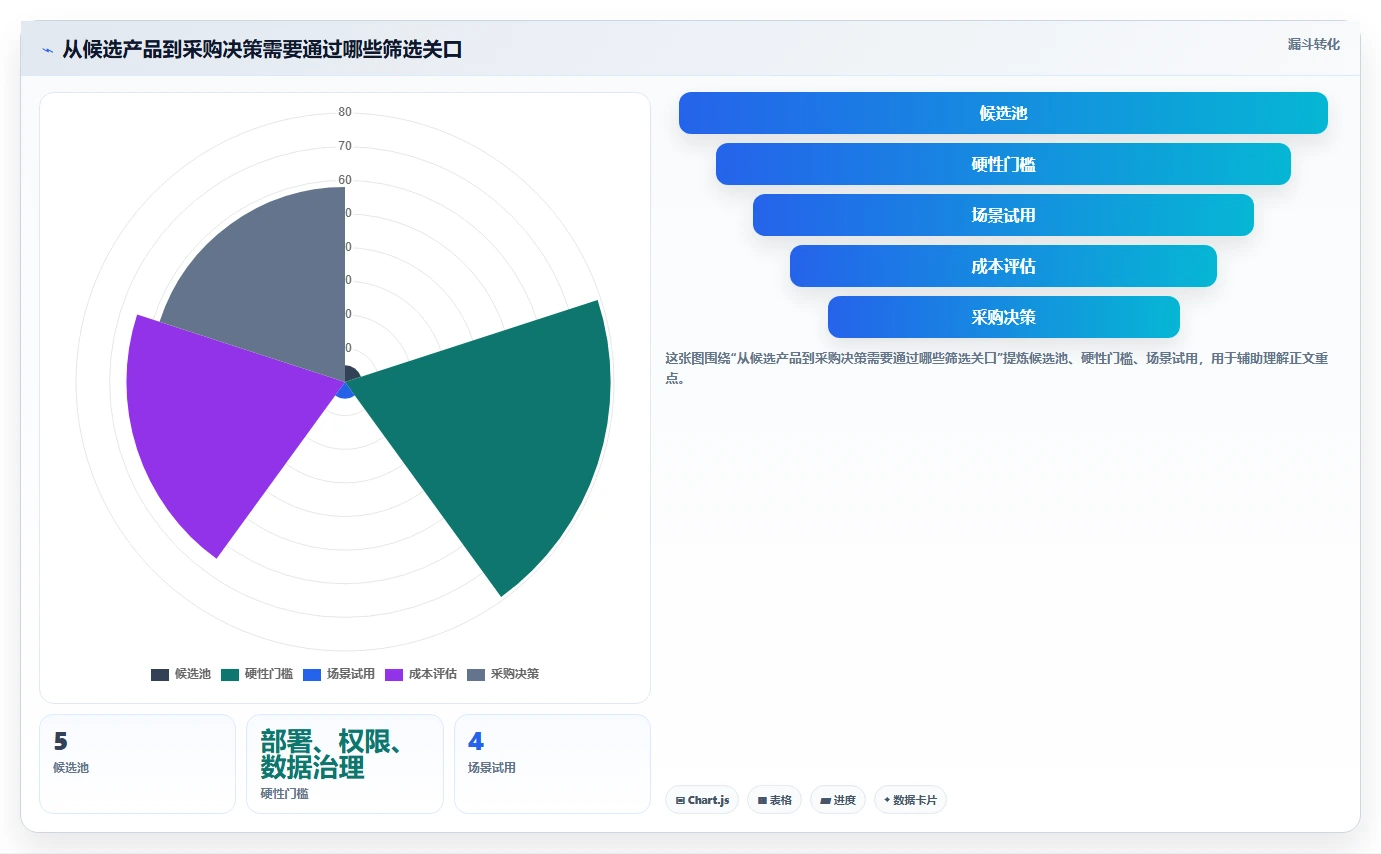Click the 部署、权限、数据治理 data card
The image size is (1381, 854).
pos(345,764)
